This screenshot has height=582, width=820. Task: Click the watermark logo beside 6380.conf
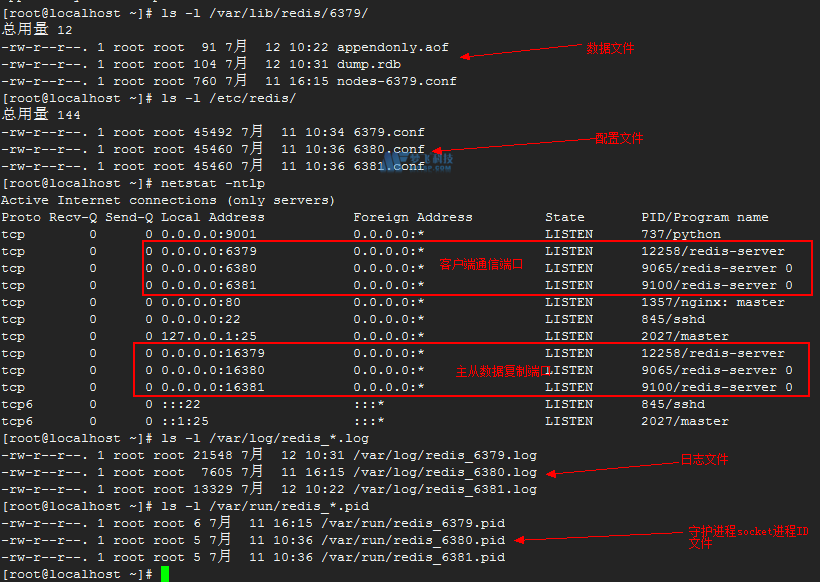click(432, 159)
